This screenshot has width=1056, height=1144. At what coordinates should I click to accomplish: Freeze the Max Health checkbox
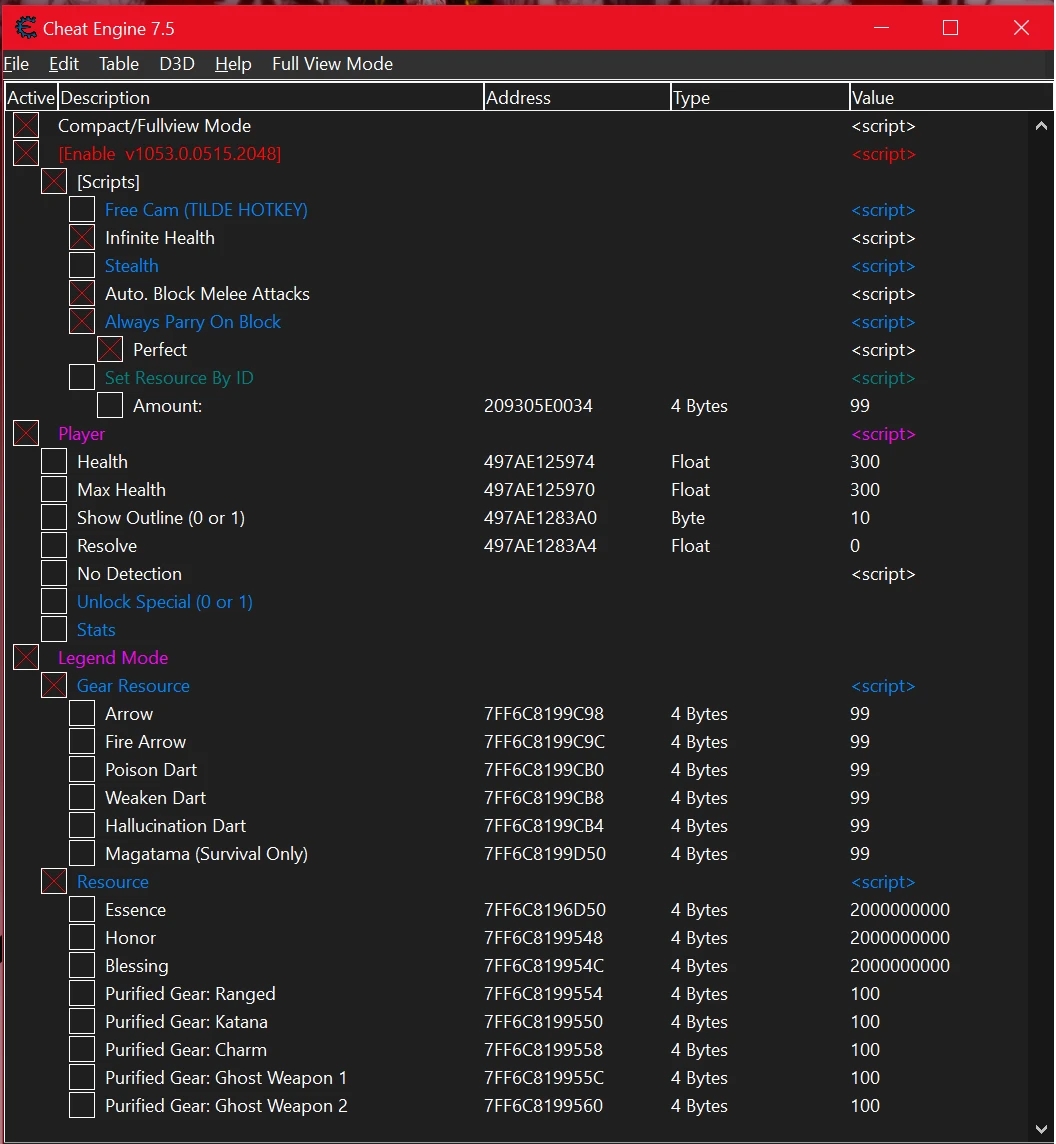tap(54, 490)
